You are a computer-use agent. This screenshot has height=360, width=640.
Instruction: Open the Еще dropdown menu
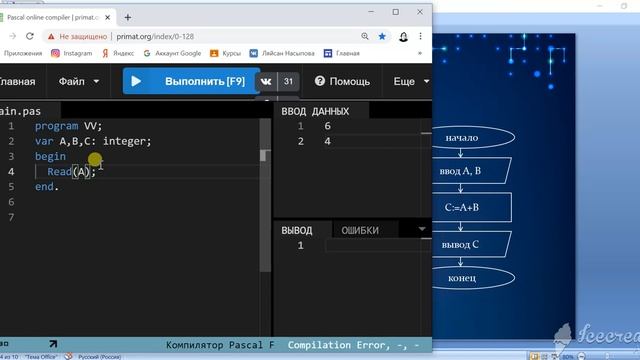click(x=411, y=82)
